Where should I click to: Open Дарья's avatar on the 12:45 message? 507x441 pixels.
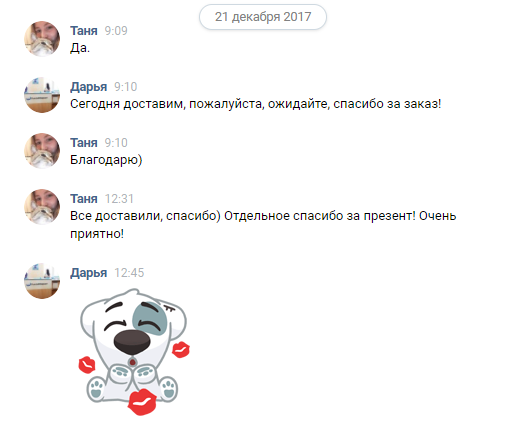click(42, 281)
